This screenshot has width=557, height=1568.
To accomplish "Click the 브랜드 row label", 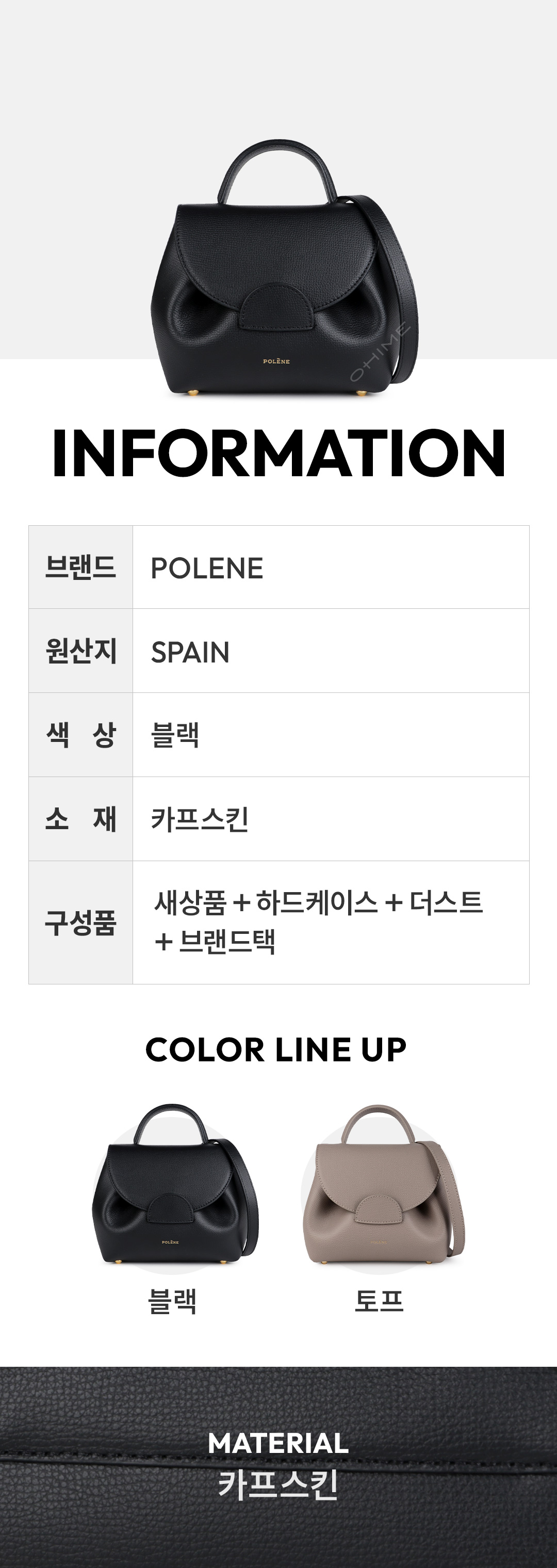I will click(x=80, y=568).
